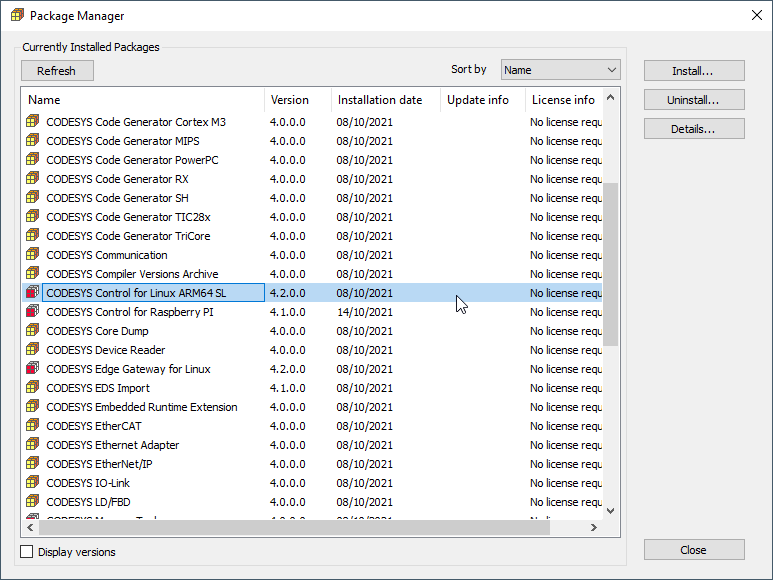The height and width of the screenshot is (580, 773).
Task: Click the Package Manager title bar icon
Action: coord(17,16)
